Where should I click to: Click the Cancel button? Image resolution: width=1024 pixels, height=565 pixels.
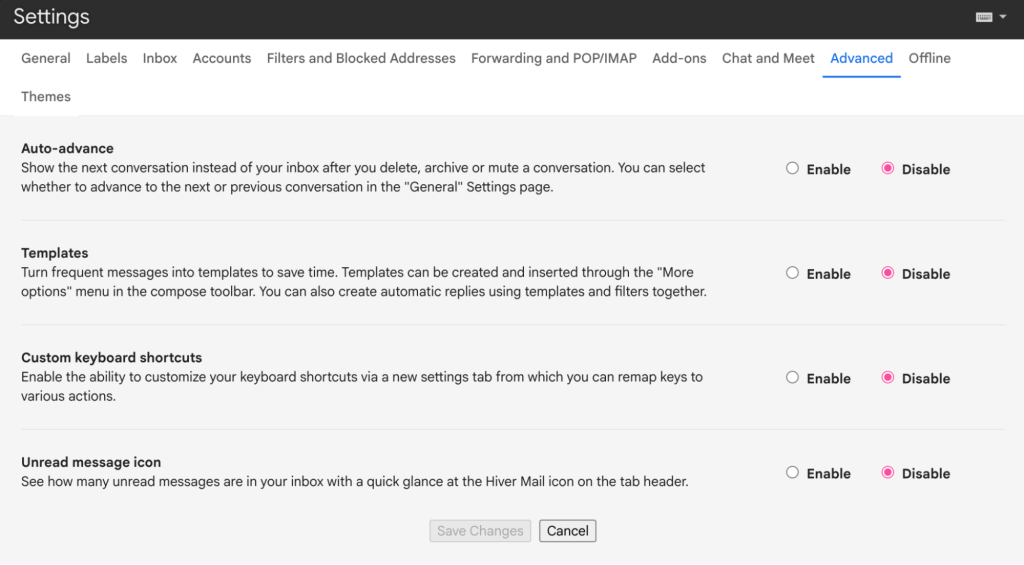pos(568,531)
